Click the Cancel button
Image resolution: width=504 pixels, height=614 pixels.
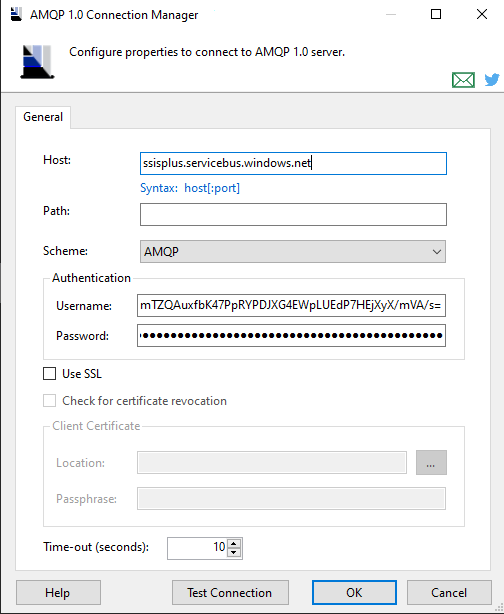point(449,592)
